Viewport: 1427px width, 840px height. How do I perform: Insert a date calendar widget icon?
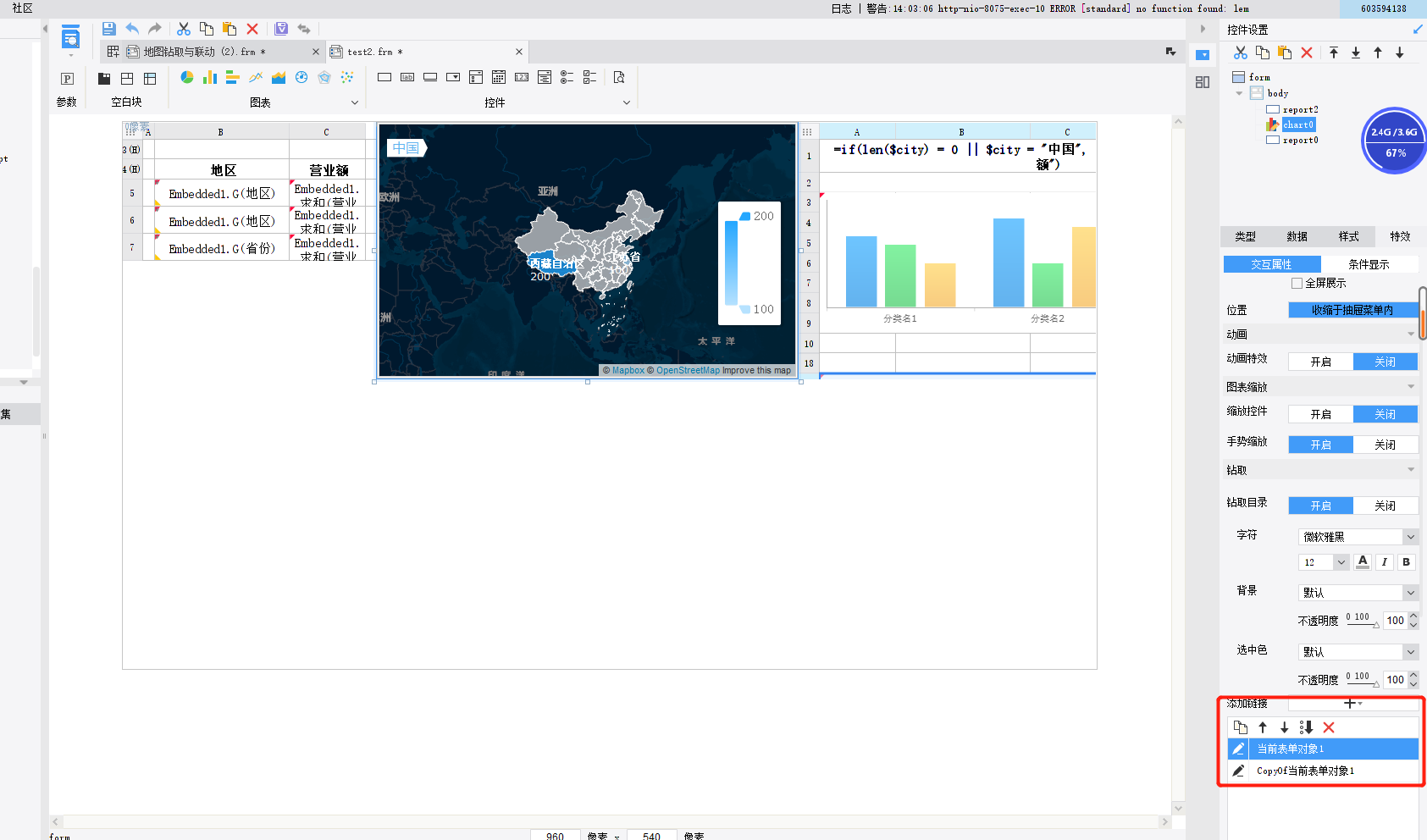[x=499, y=77]
